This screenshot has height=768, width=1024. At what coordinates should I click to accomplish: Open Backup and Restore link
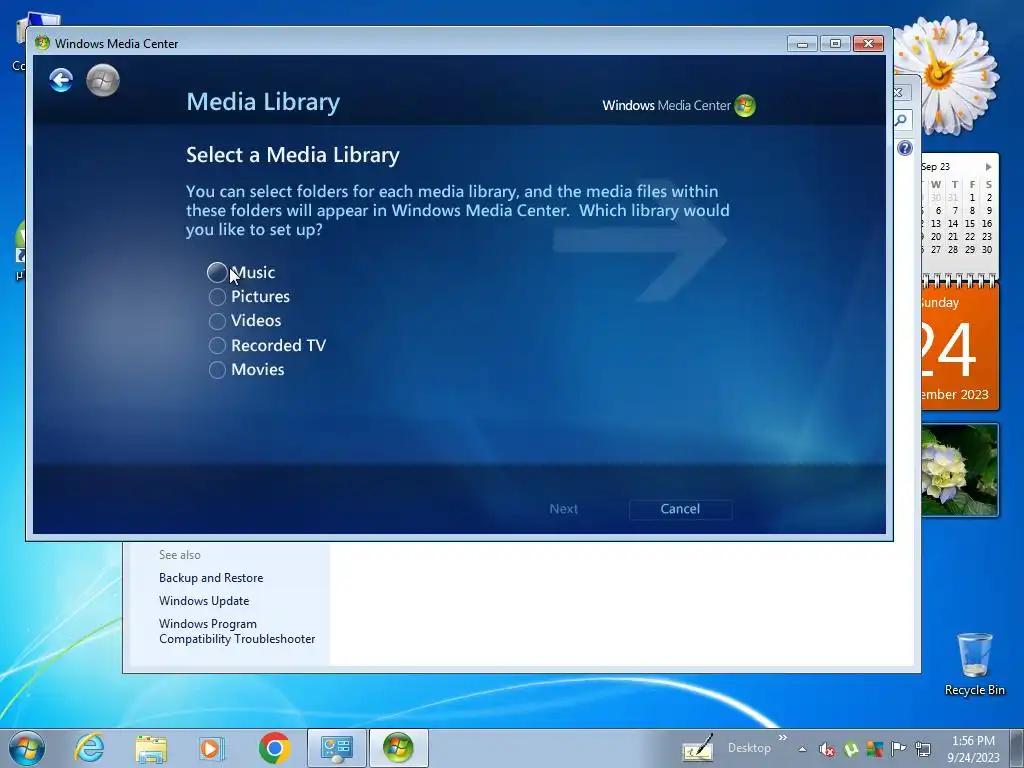point(211,578)
